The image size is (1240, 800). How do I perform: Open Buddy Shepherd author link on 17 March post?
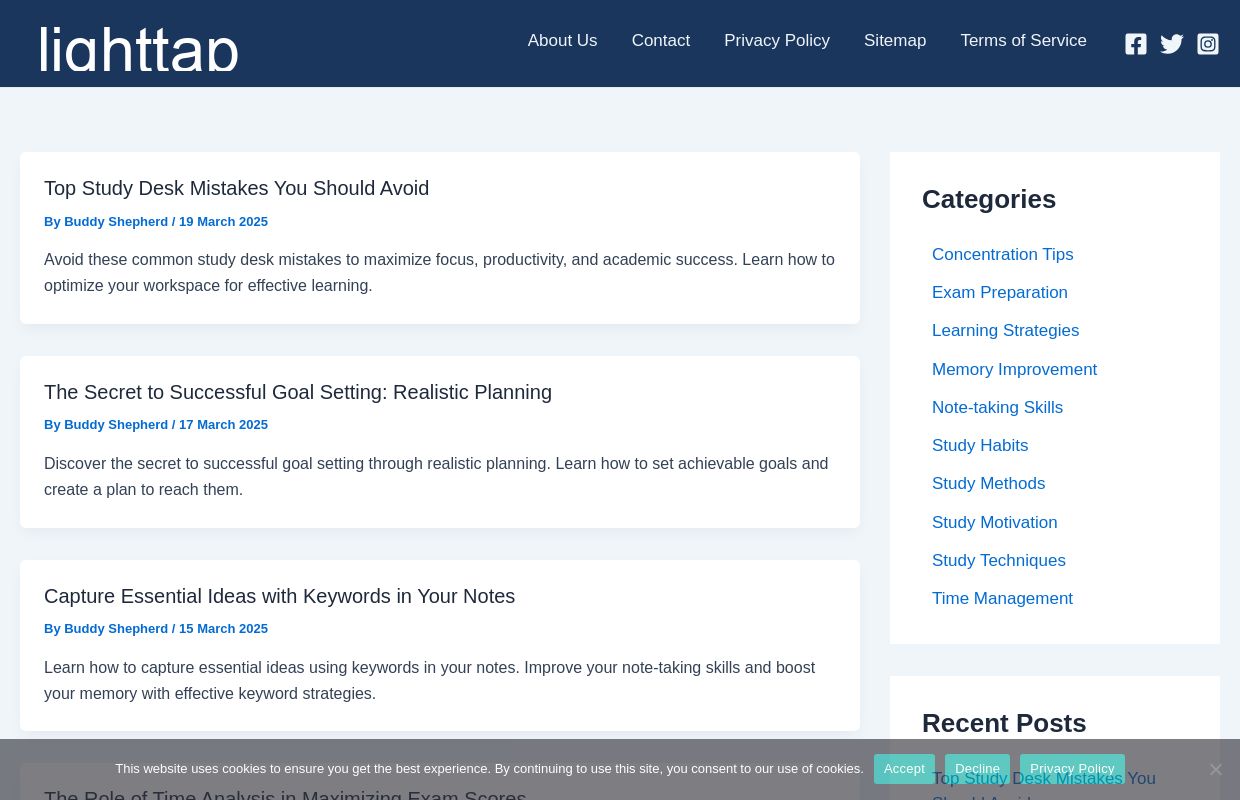tap(116, 425)
